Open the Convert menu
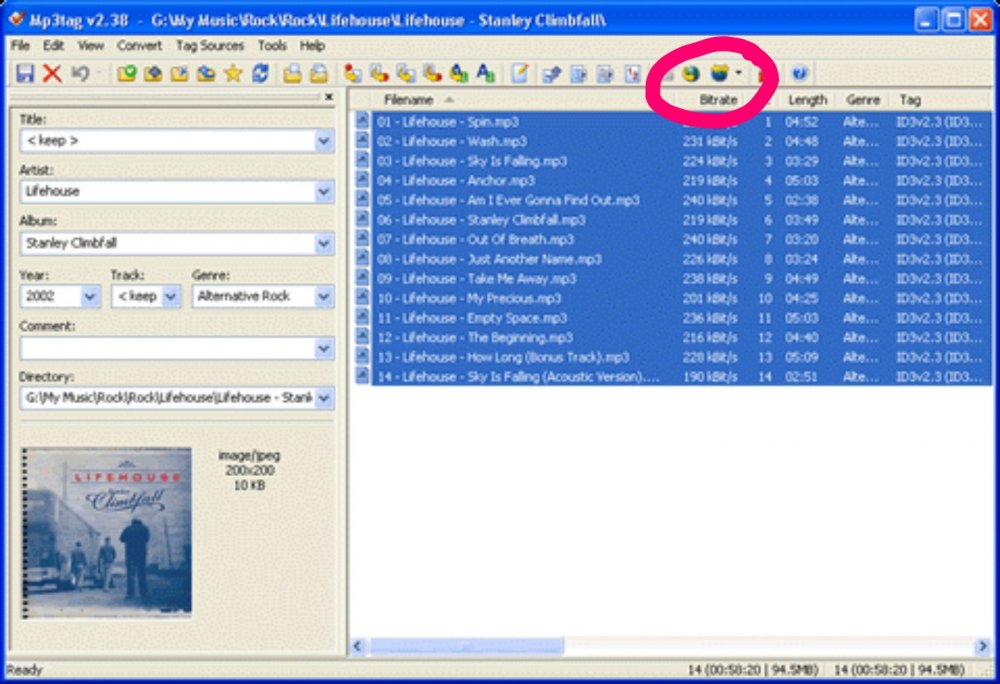The width and height of the screenshot is (1000, 684). click(139, 45)
